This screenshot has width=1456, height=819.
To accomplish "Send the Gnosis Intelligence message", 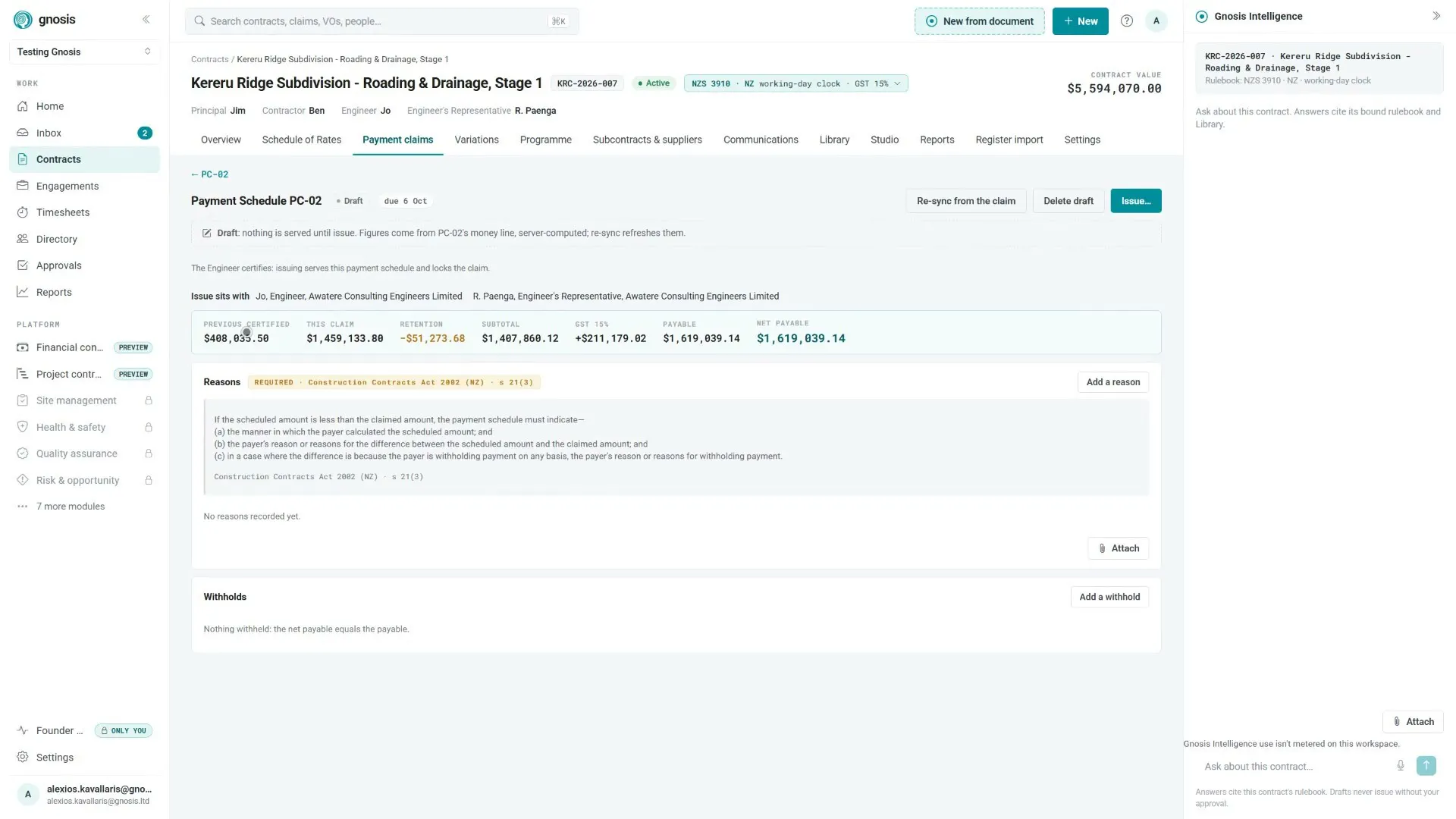I will click(x=1426, y=766).
